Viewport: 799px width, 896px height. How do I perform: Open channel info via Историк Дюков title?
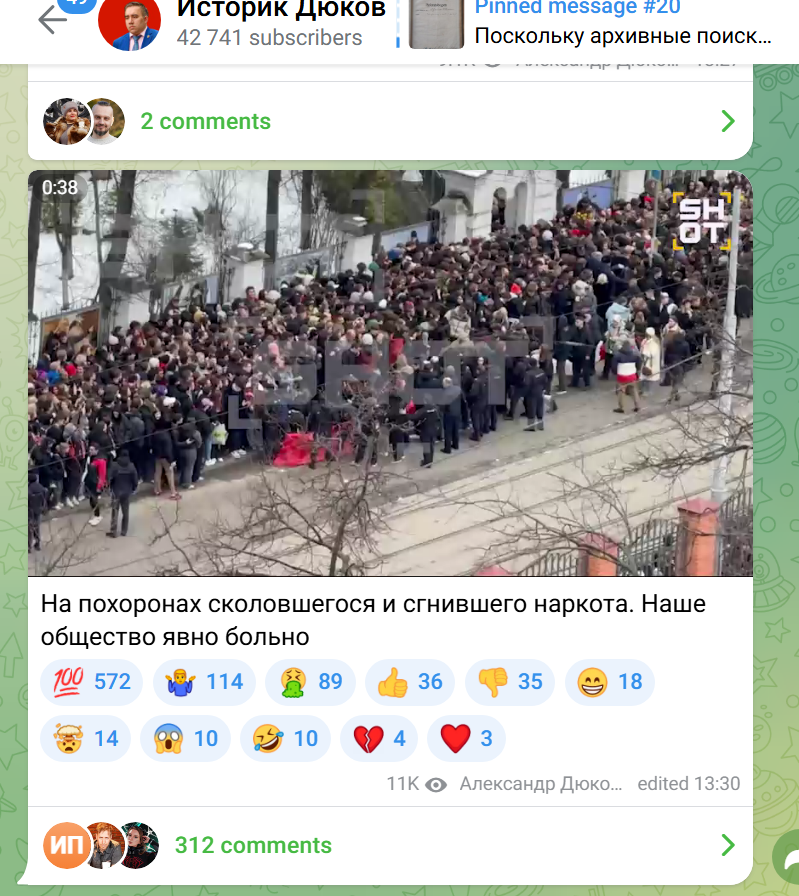(281, 9)
